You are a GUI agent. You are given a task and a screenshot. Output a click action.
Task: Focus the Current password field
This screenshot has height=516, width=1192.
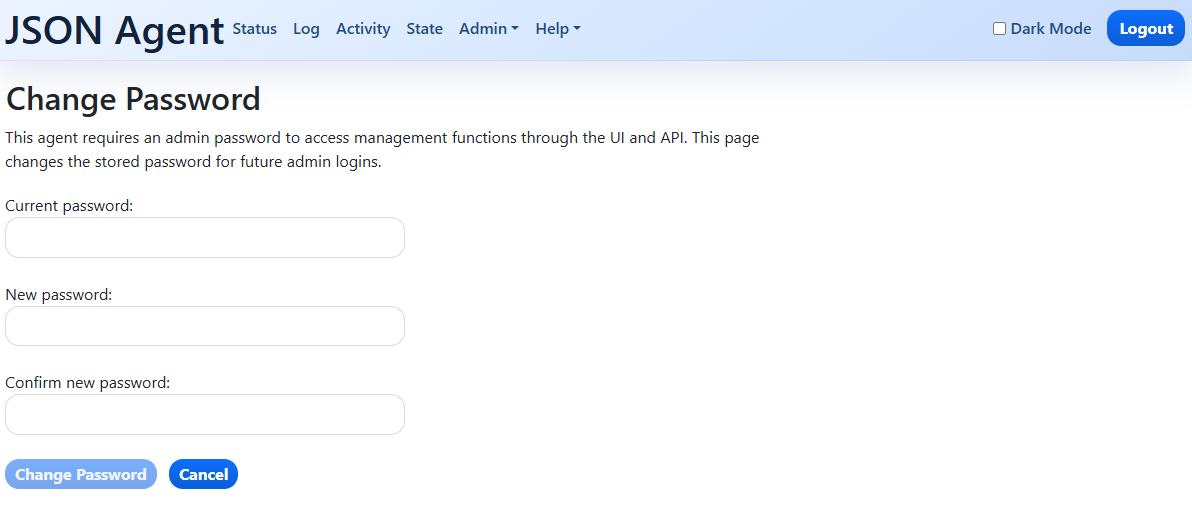(x=204, y=238)
